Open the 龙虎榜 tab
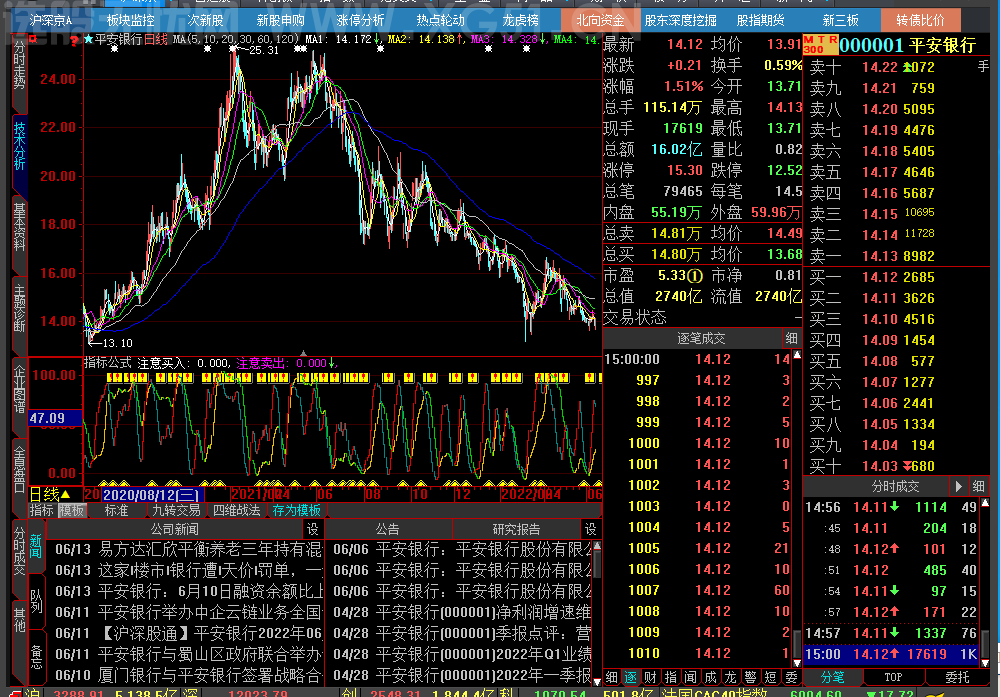 point(520,20)
